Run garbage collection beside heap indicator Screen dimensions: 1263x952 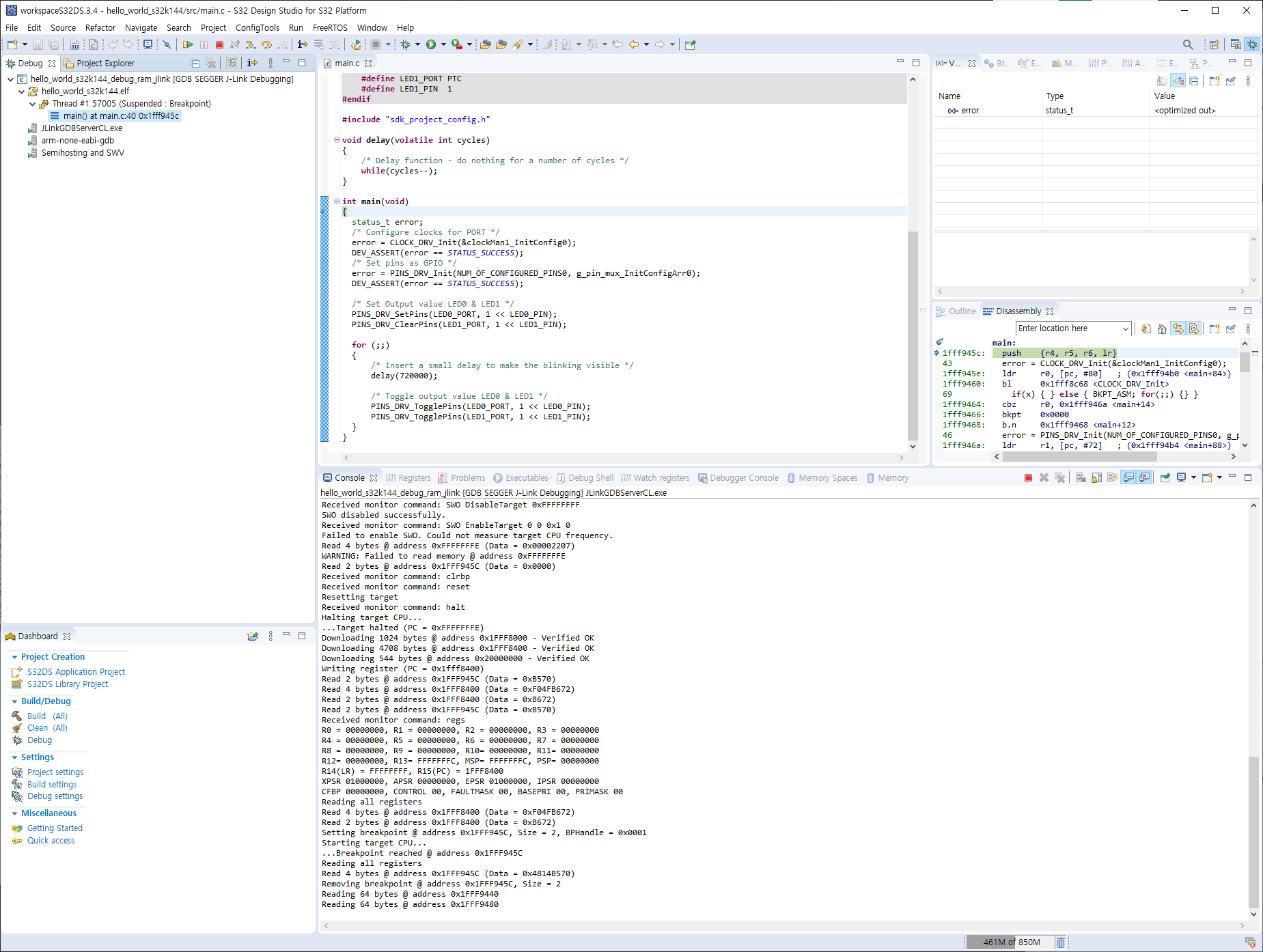point(1061,942)
